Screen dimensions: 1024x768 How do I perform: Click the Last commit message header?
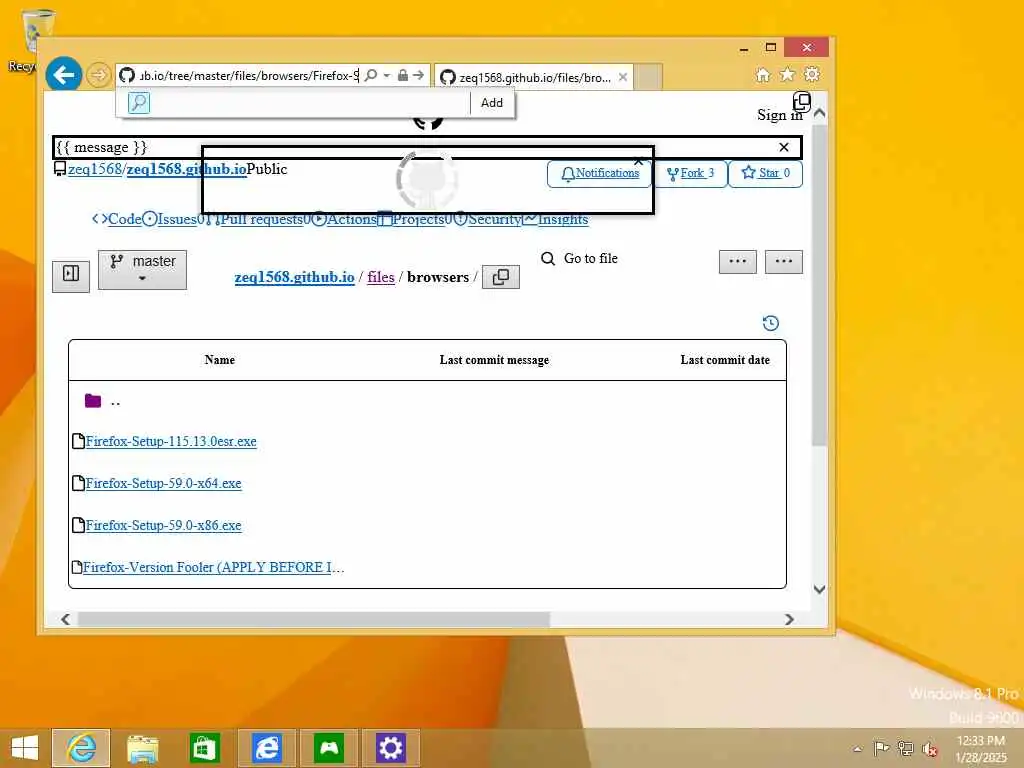[x=494, y=360]
